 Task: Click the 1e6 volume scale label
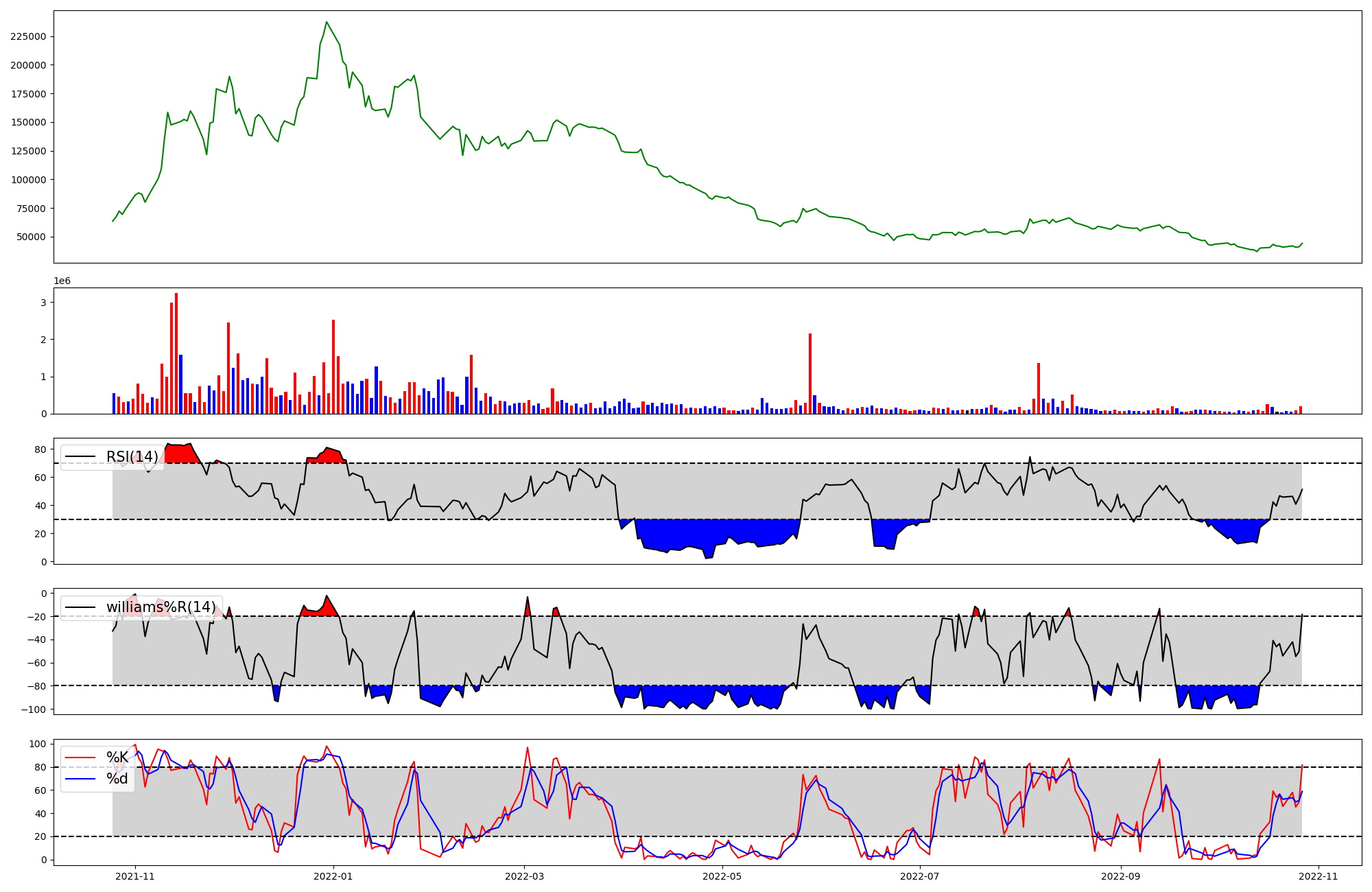click(62, 281)
